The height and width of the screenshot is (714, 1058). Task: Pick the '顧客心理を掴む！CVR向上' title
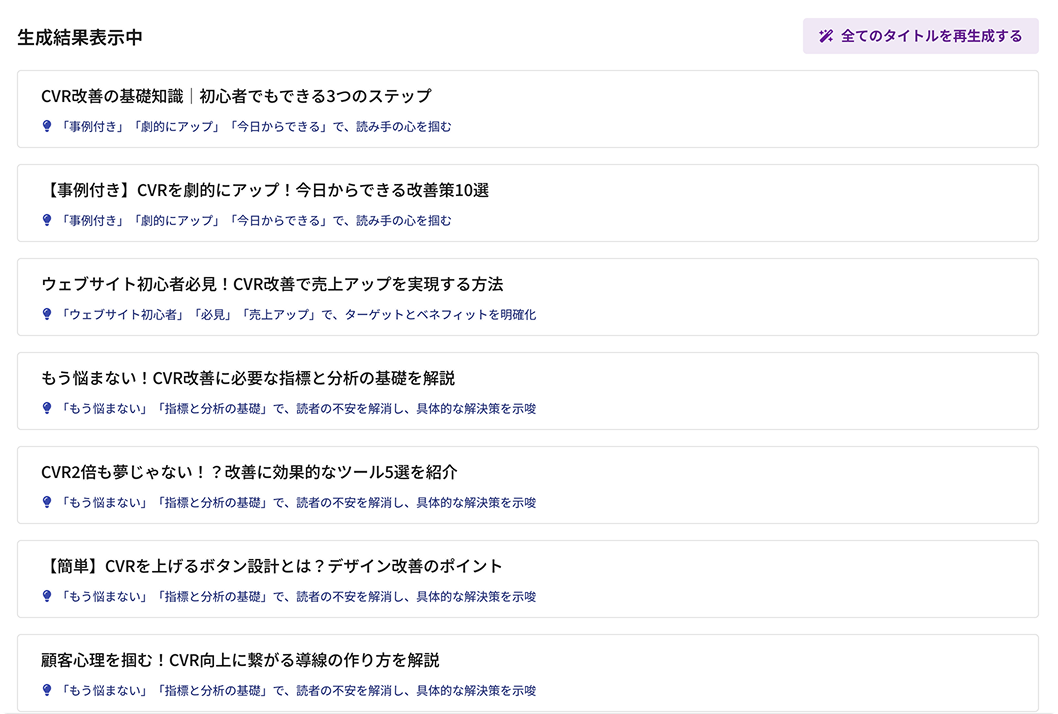pos(240,660)
